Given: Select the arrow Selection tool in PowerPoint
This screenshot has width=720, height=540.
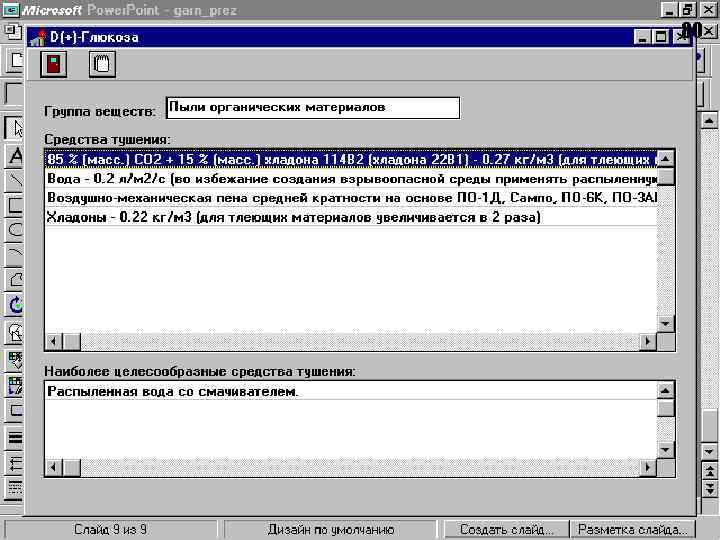Looking at the screenshot, I should (x=15, y=128).
